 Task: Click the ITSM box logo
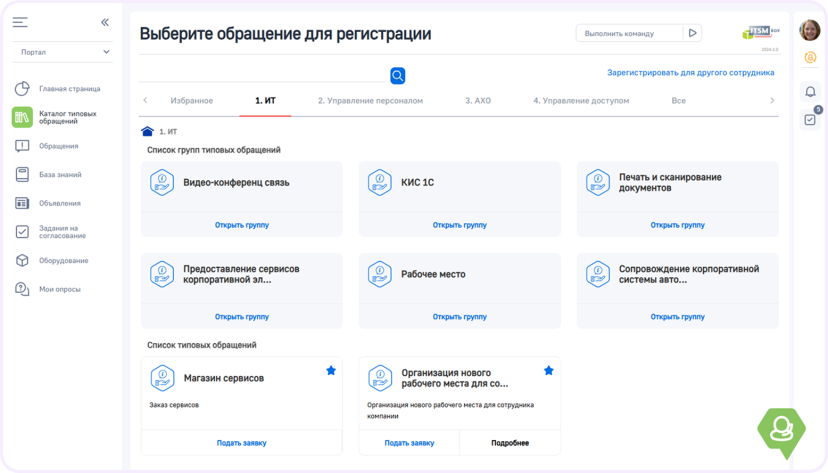tap(760, 33)
